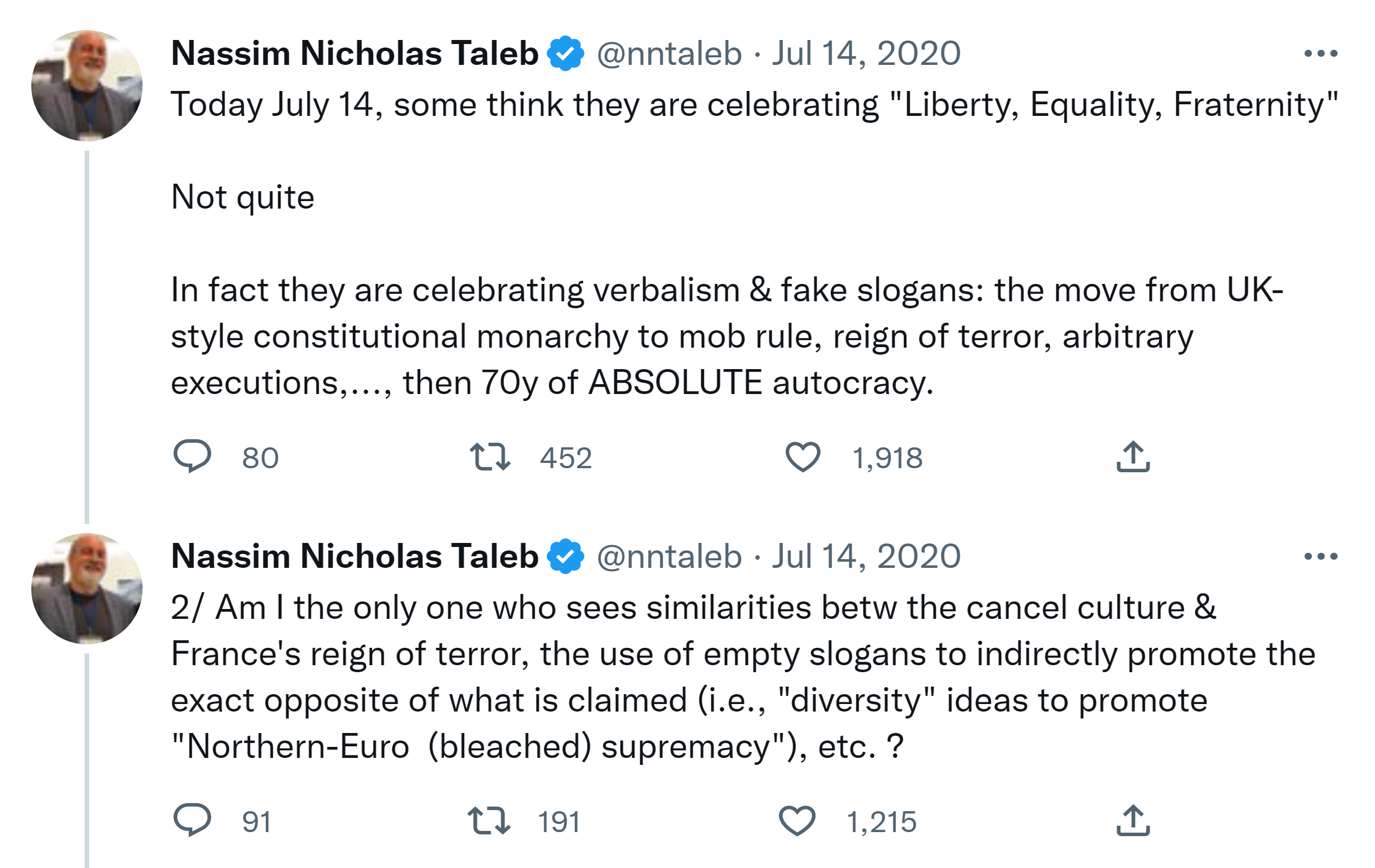Open the first tweet's Jul 14, 2020 timestamp
This screenshot has width=1375, height=868.
click(866, 54)
